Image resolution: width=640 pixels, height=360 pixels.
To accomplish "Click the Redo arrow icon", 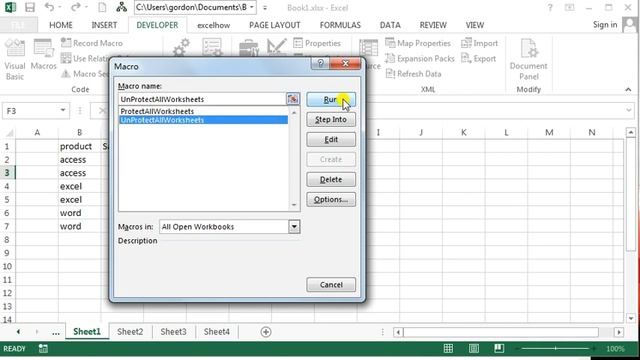I will click(x=76, y=7).
